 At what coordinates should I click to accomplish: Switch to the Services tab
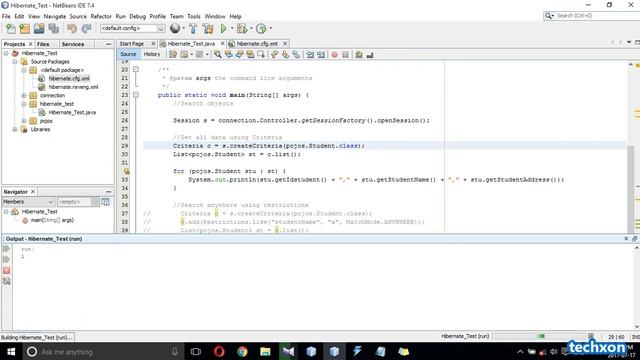click(73, 44)
